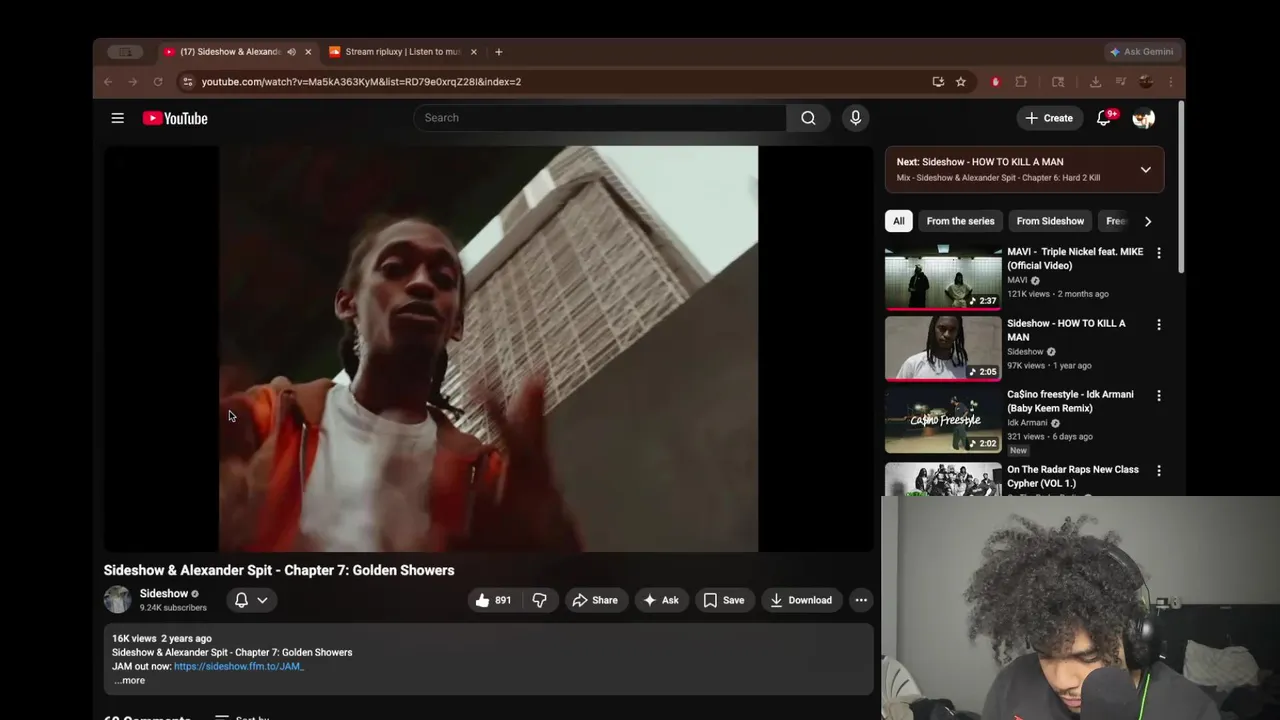Open MAVI - Triple Nickel video title
Viewport: 1280px width, 720px height.
coord(1075,259)
